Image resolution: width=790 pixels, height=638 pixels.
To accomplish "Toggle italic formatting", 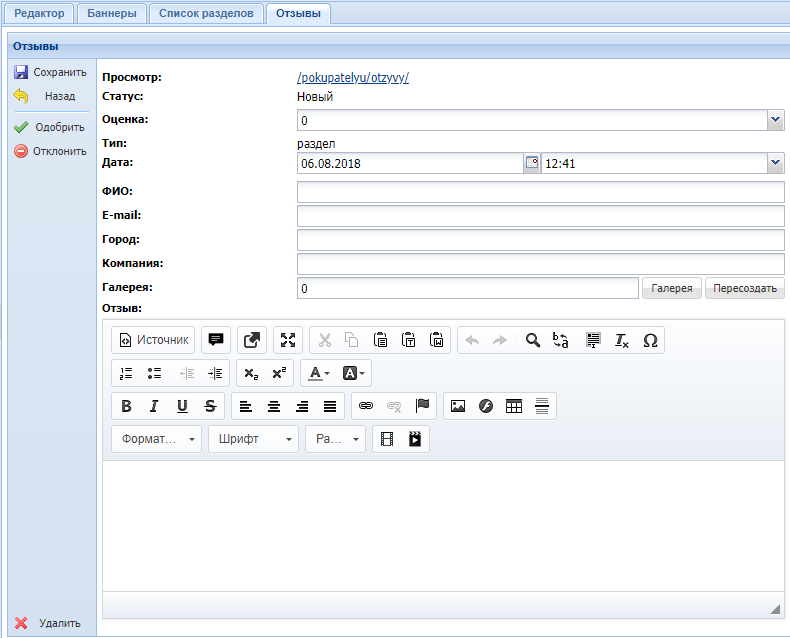I will pos(154,406).
